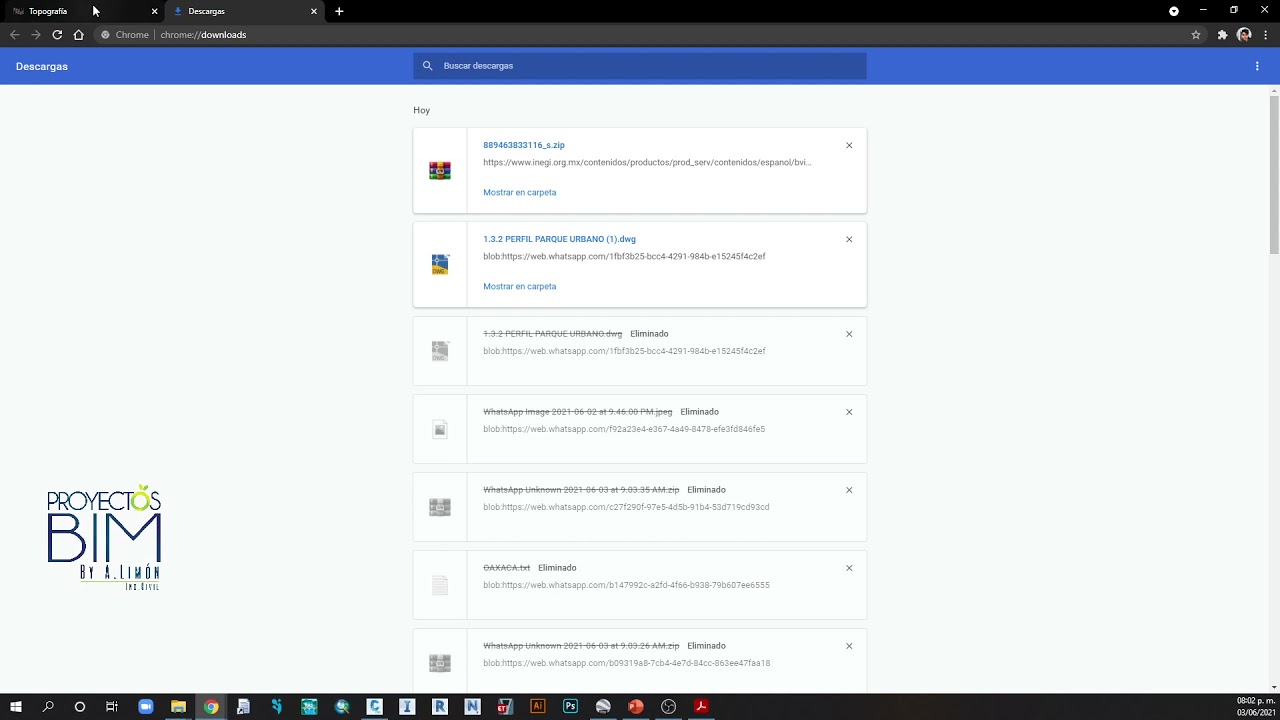Click the 'Descargas' page title

42,66
